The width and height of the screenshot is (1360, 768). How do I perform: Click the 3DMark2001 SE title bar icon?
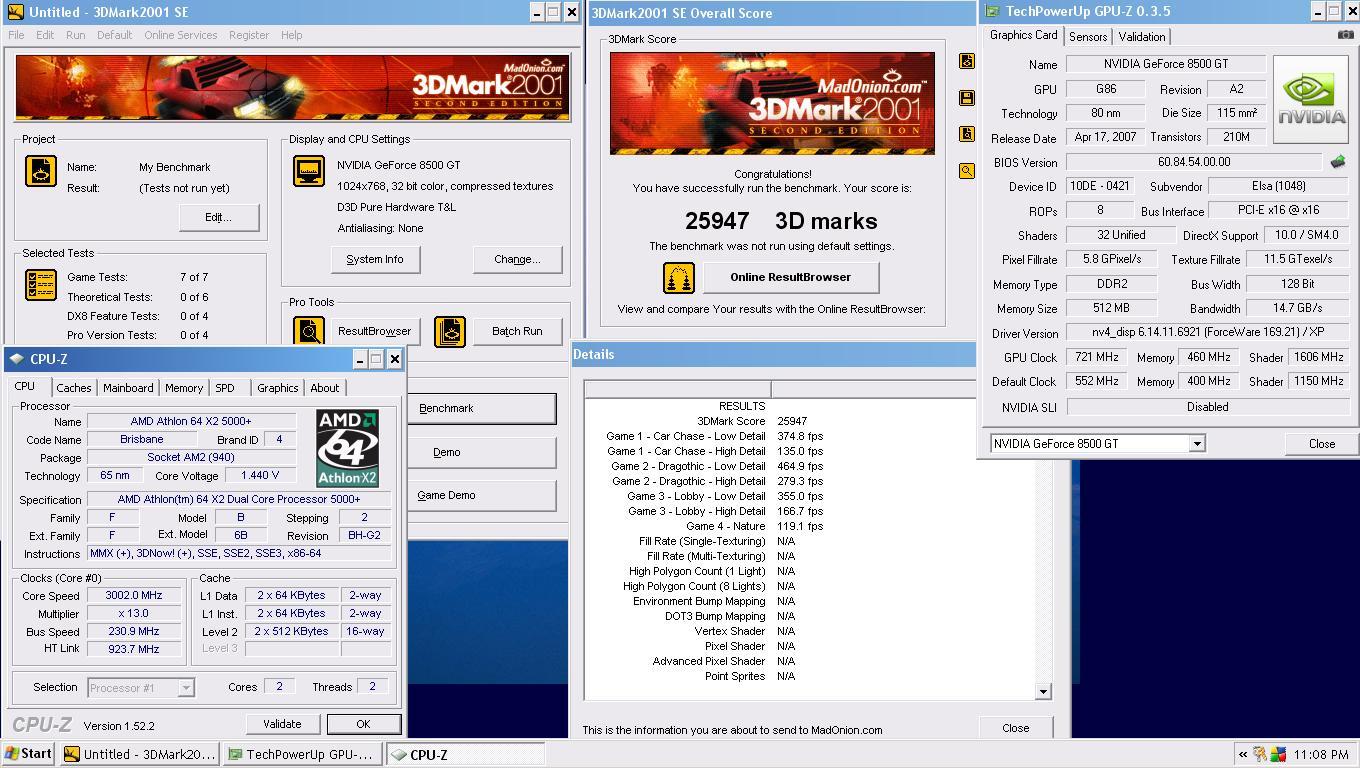(16, 12)
